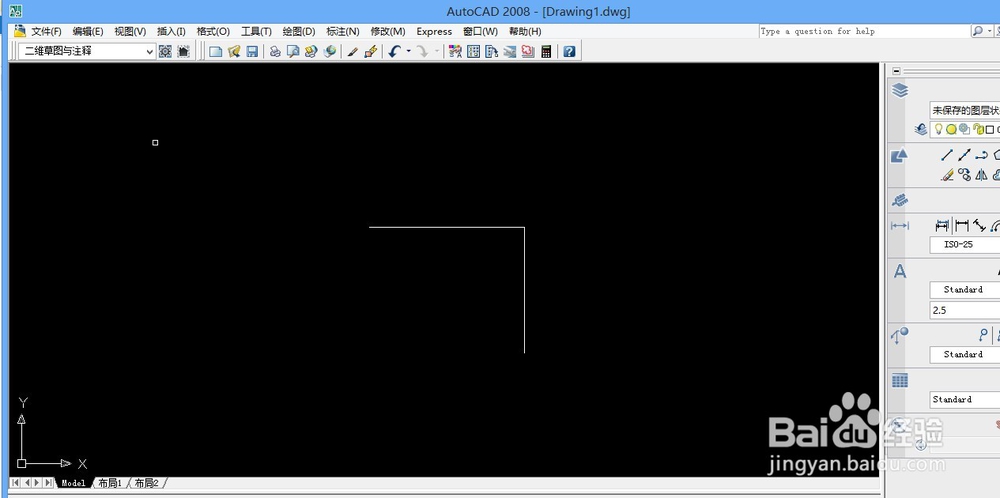The height and width of the screenshot is (498, 1000).
Task: Click the 2.5 text height field
Action: (x=964, y=311)
